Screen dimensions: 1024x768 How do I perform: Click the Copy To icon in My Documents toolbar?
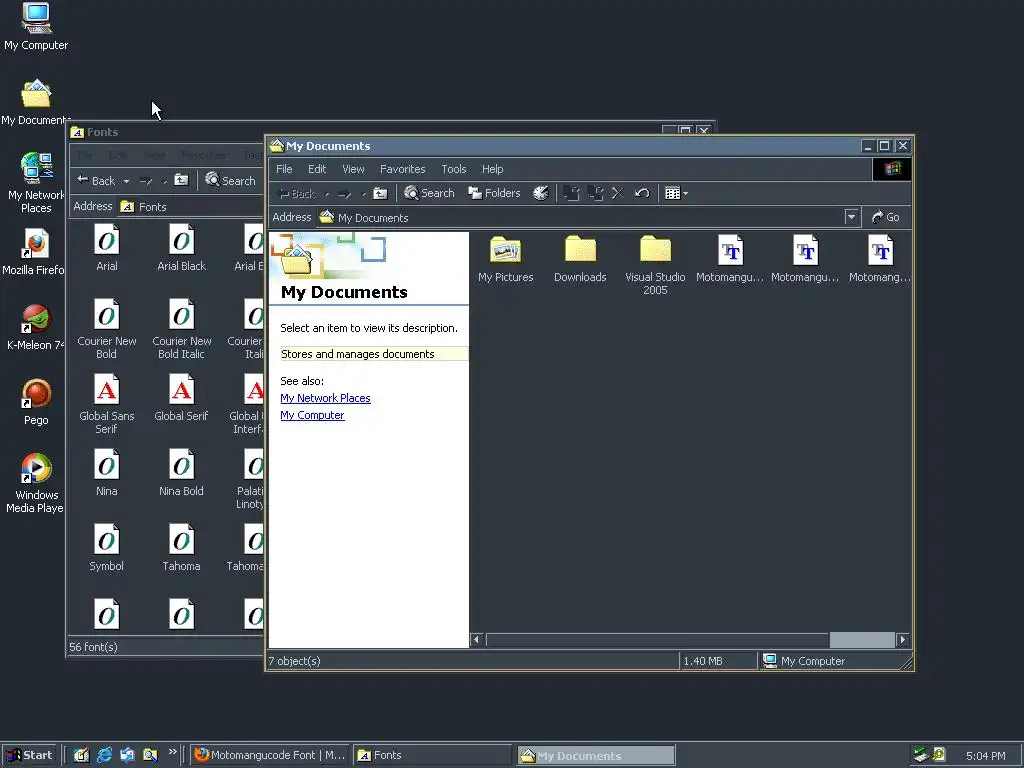point(595,193)
